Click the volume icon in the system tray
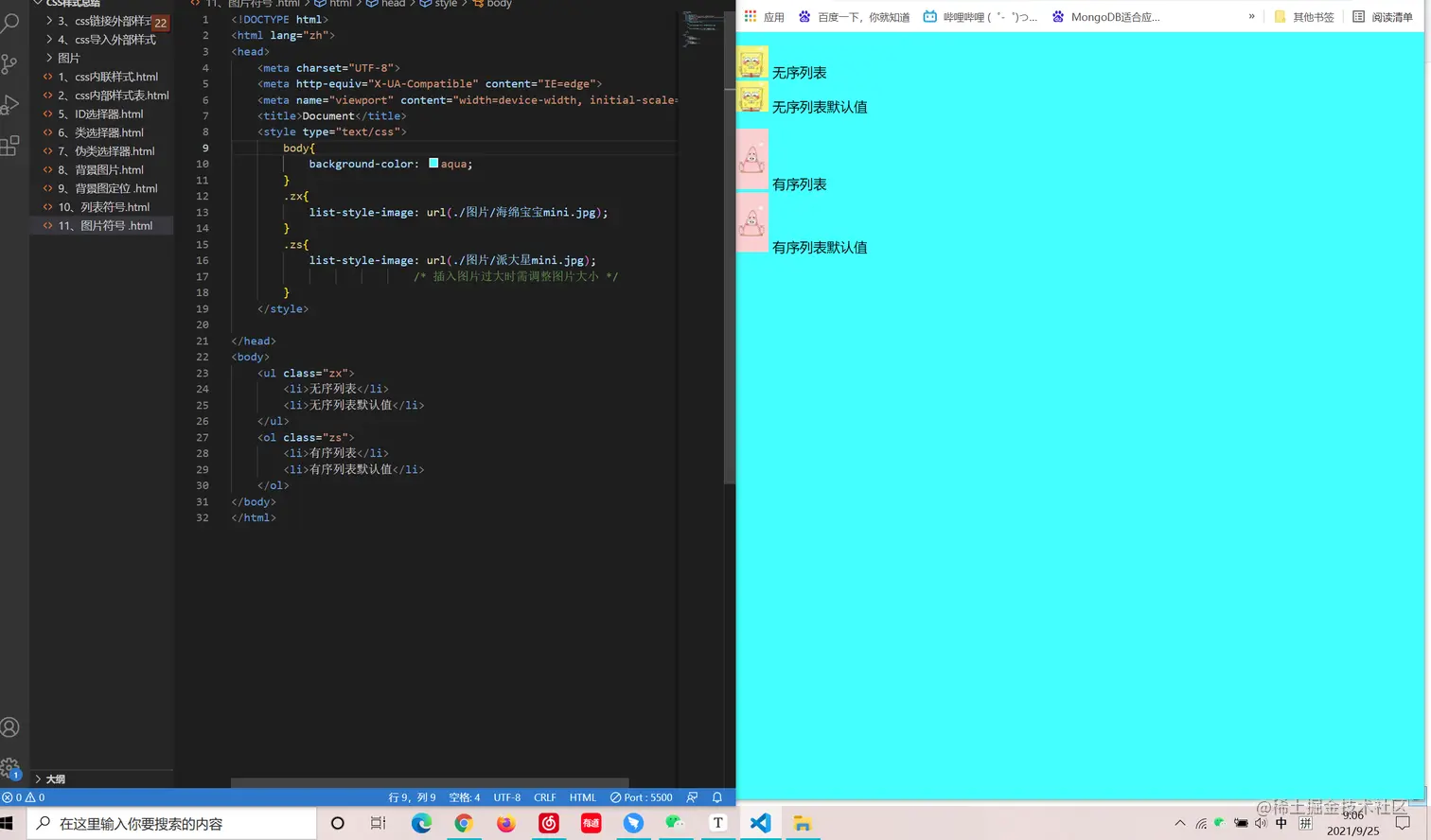The width and height of the screenshot is (1431, 840). coord(1259,823)
